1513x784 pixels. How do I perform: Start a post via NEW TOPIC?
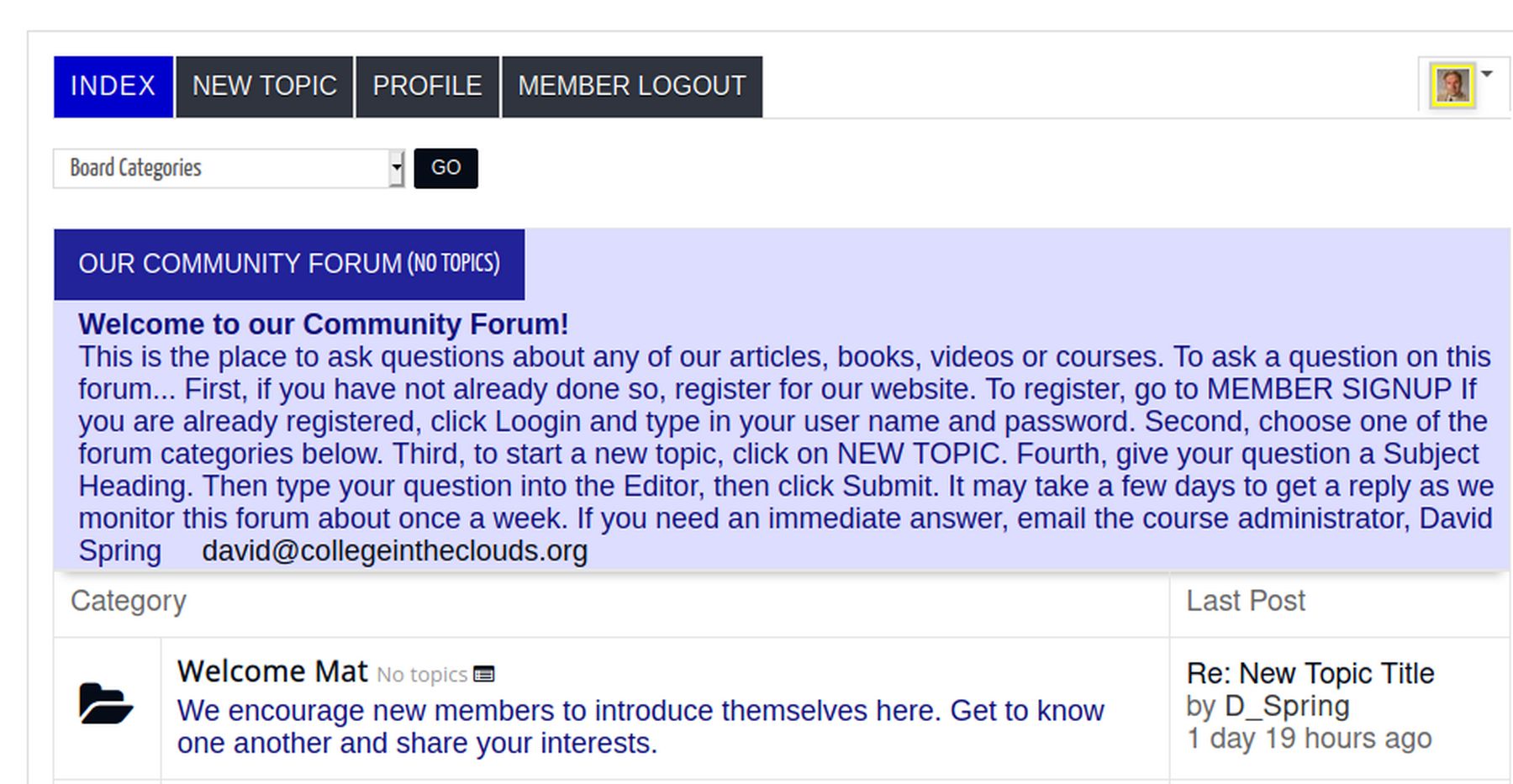264,87
